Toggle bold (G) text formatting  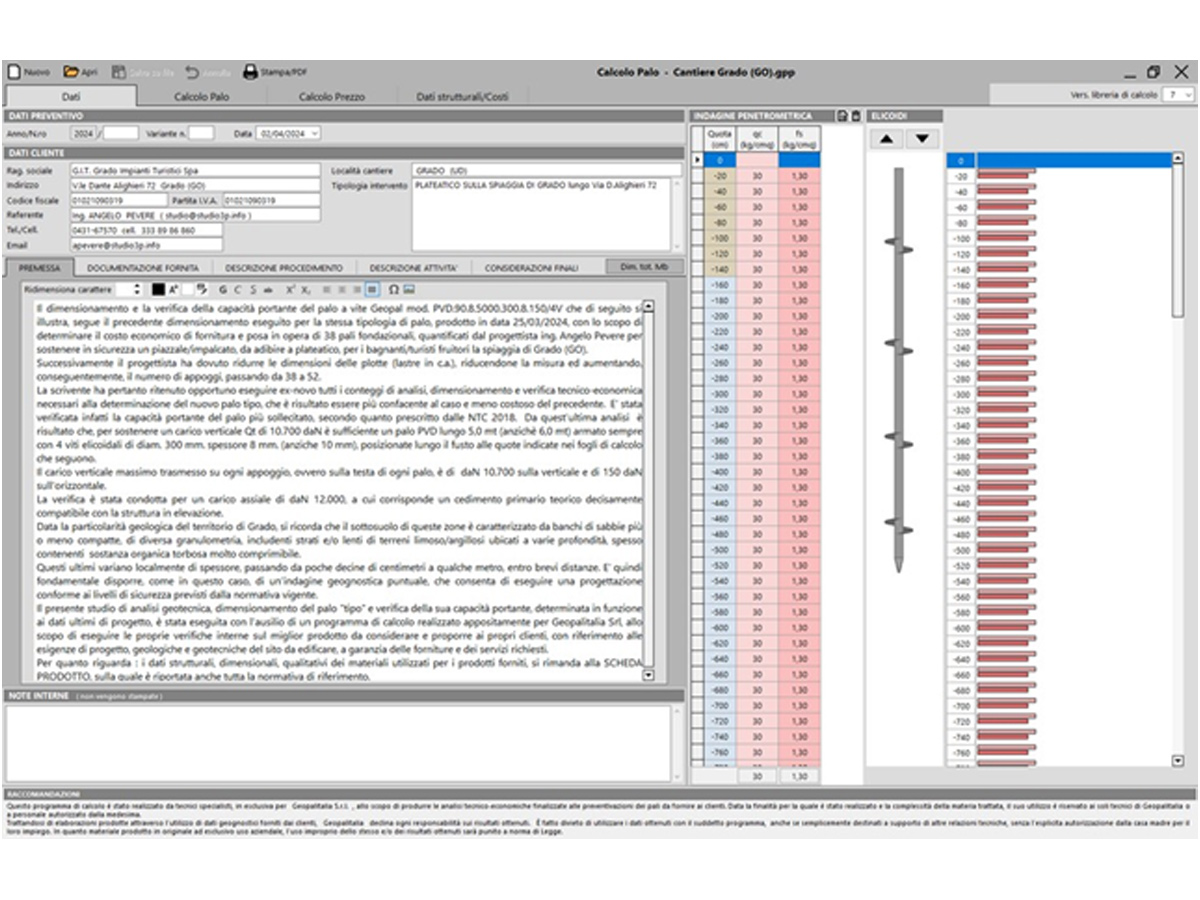(222, 289)
